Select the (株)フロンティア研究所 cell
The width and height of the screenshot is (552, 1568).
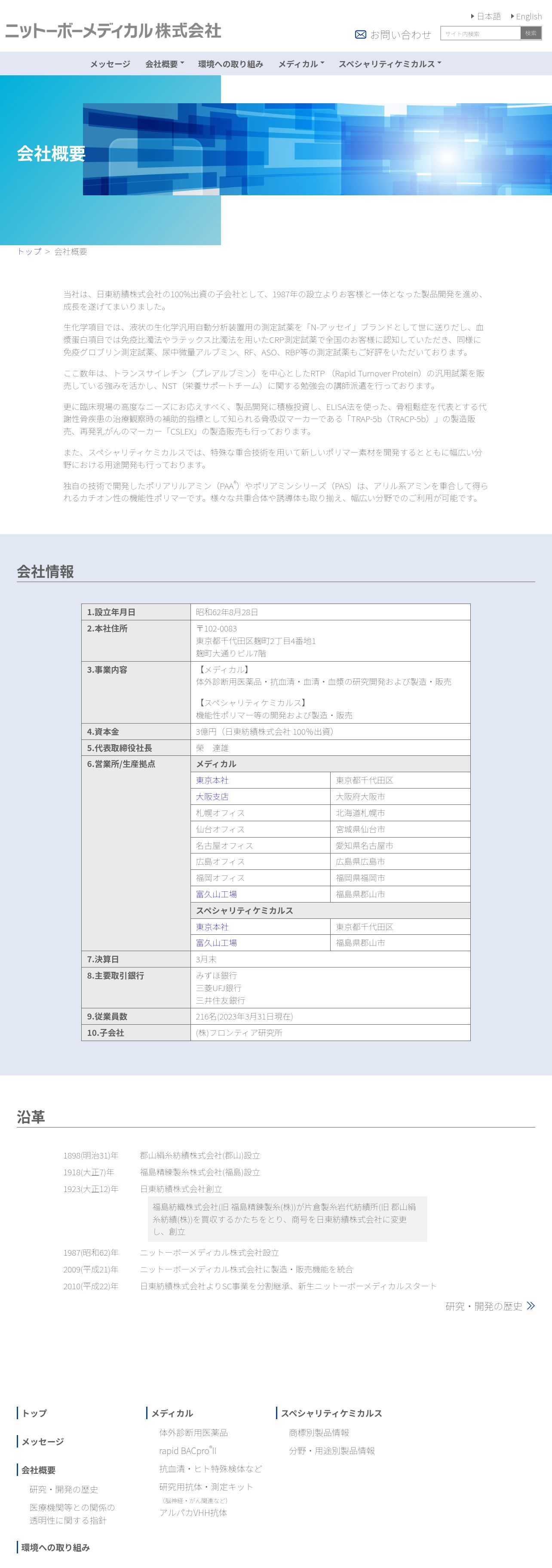pyautogui.click(x=331, y=1033)
